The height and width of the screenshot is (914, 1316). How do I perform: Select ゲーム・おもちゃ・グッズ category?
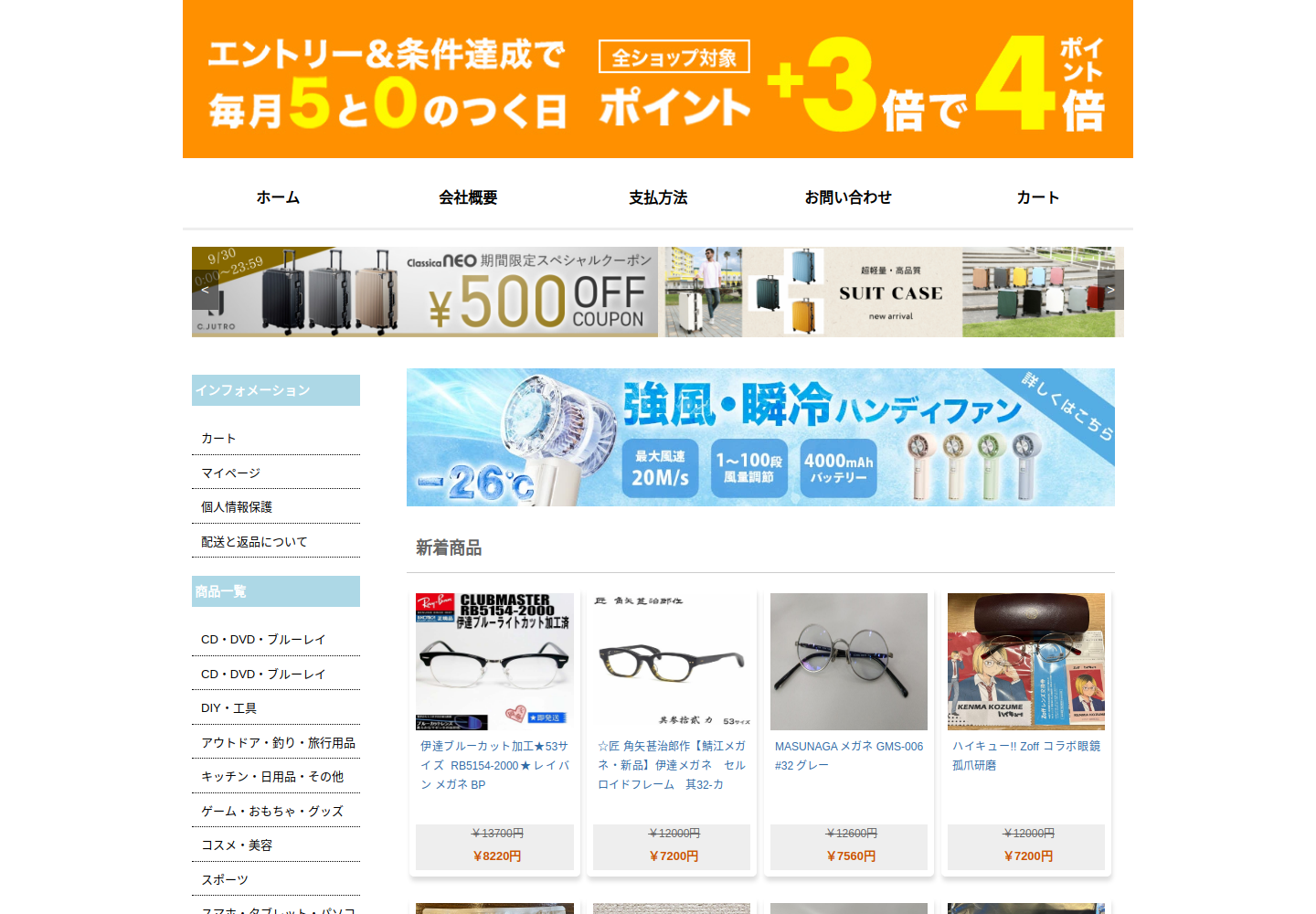(x=272, y=812)
